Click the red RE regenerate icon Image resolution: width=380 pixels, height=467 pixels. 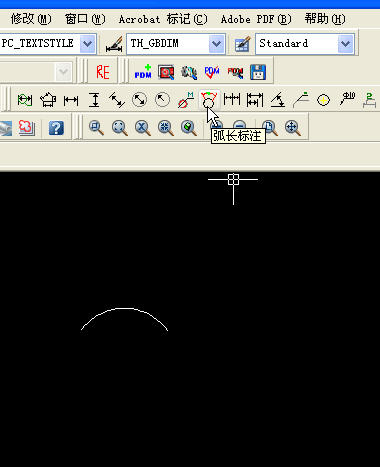point(103,72)
